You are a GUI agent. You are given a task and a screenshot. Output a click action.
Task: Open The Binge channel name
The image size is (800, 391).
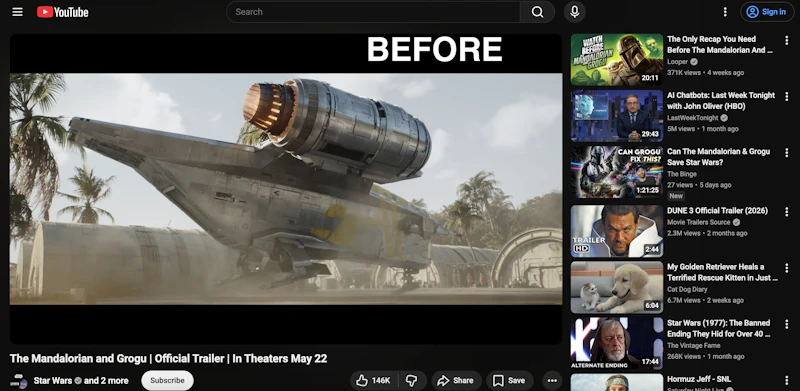coord(682,174)
